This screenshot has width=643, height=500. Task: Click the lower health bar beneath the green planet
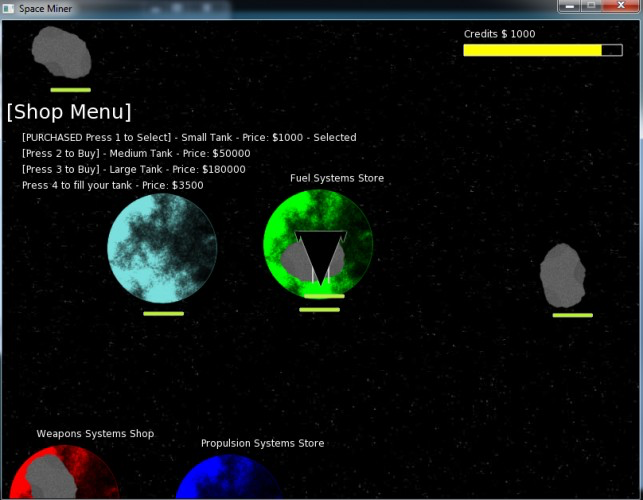pos(319,310)
